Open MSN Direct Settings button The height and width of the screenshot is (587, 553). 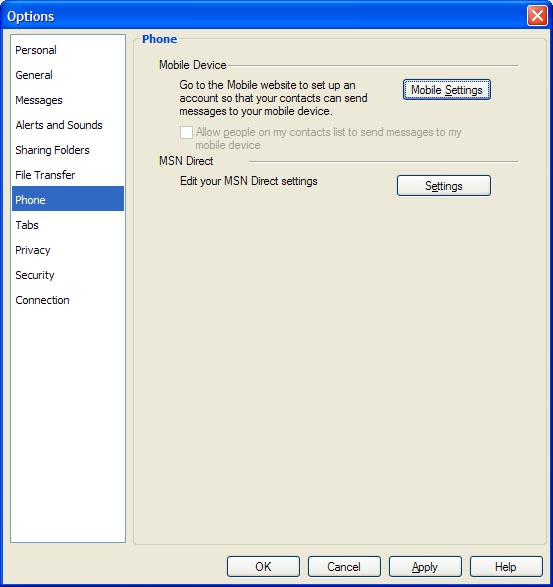(444, 186)
